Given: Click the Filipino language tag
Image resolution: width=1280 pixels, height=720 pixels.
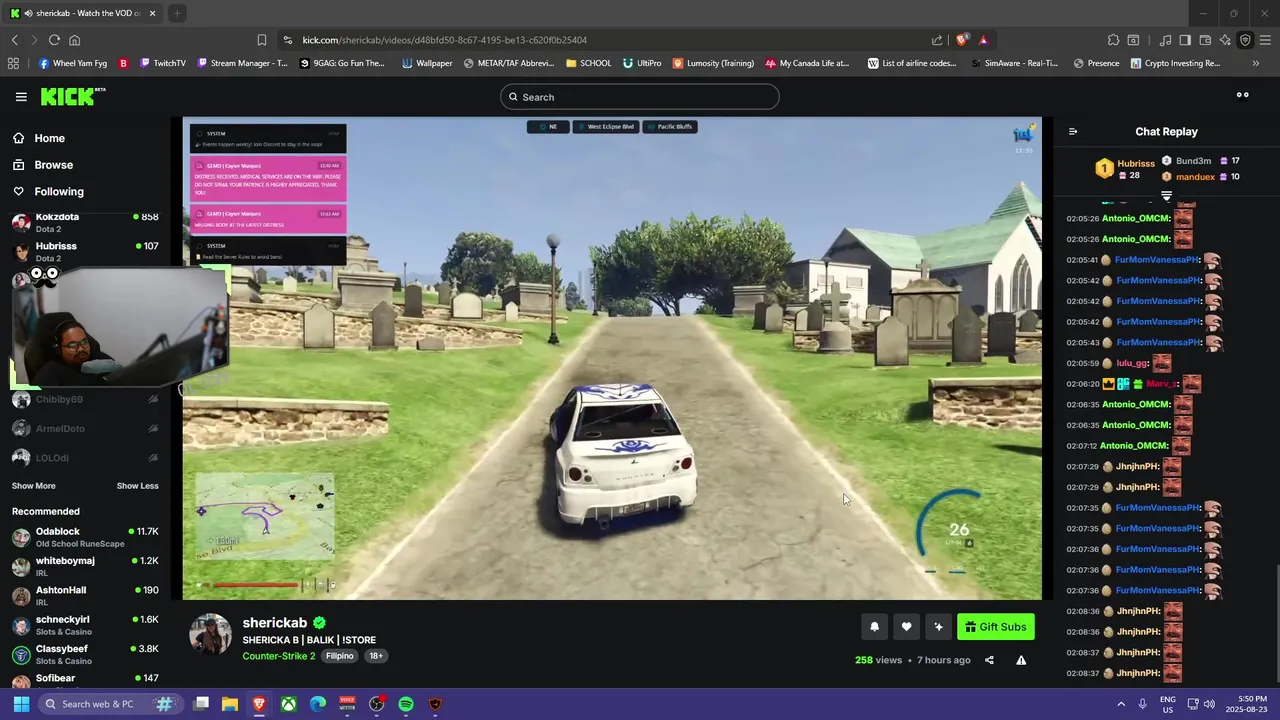Looking at the screenshot, I should coord(339,656).
